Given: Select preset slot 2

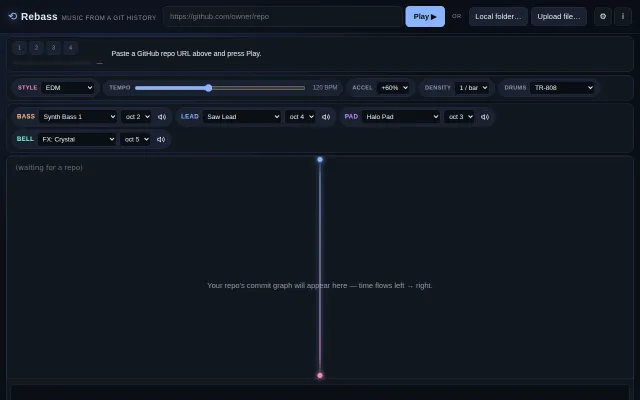Looking at the screenshot, I should coord(36,48).
